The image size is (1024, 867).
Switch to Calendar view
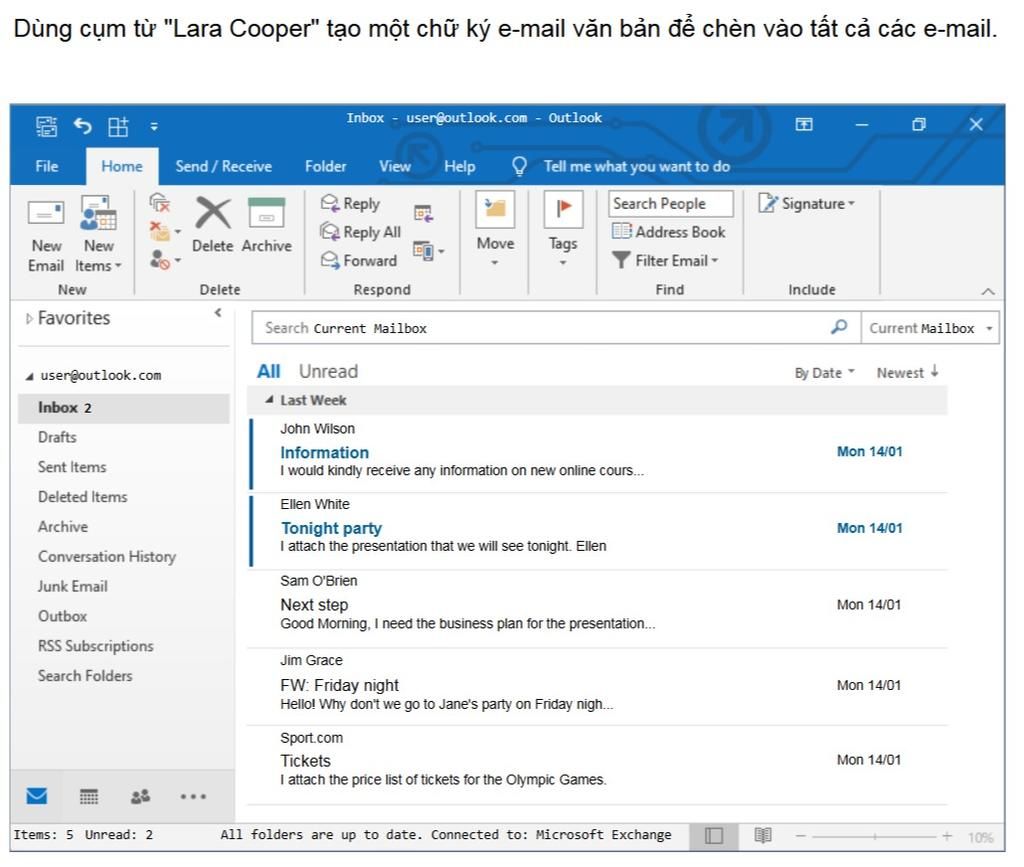[x=88, y=795]
